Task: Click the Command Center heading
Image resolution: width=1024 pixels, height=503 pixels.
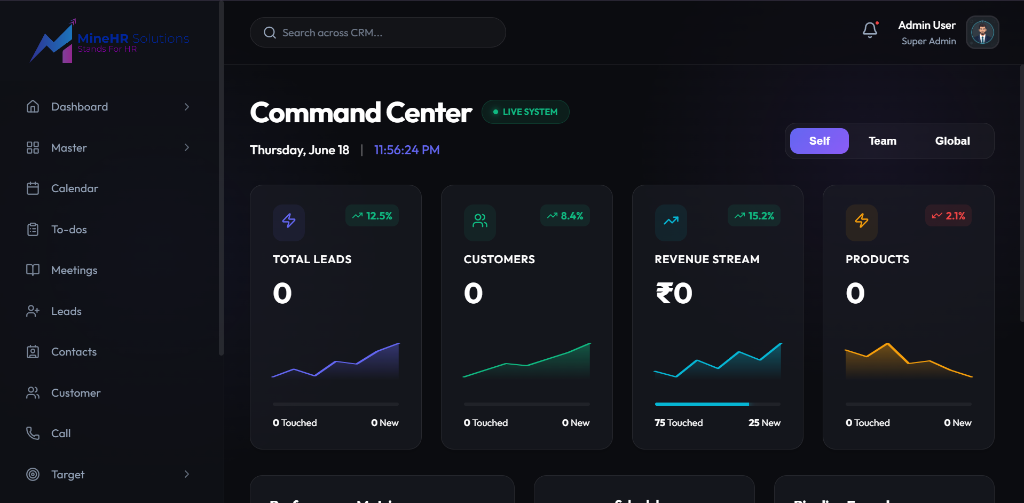Action: pyautogui.click(x=360, y=112)
